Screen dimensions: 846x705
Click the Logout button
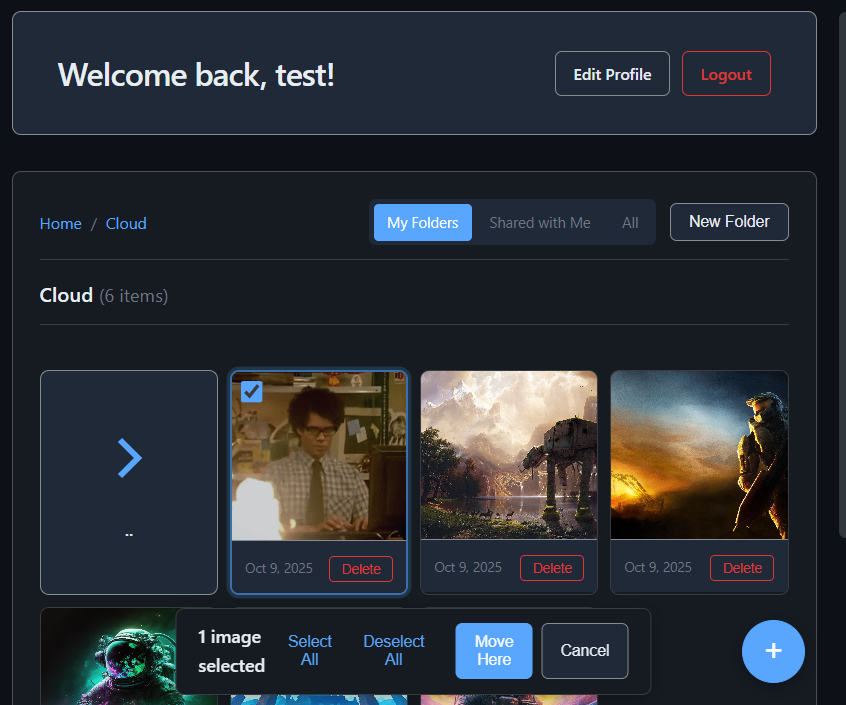click(x=726, y=74)
